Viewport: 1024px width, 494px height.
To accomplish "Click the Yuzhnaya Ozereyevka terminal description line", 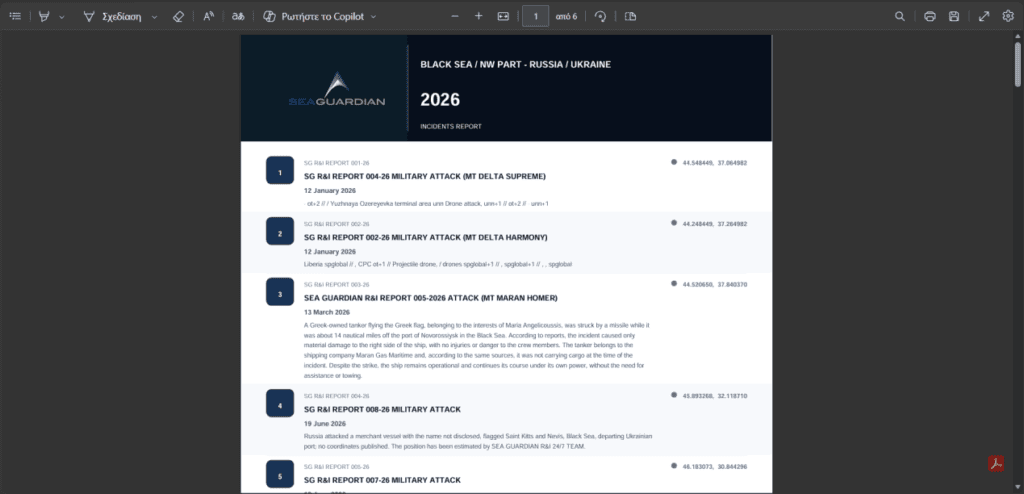I will 426,203.
